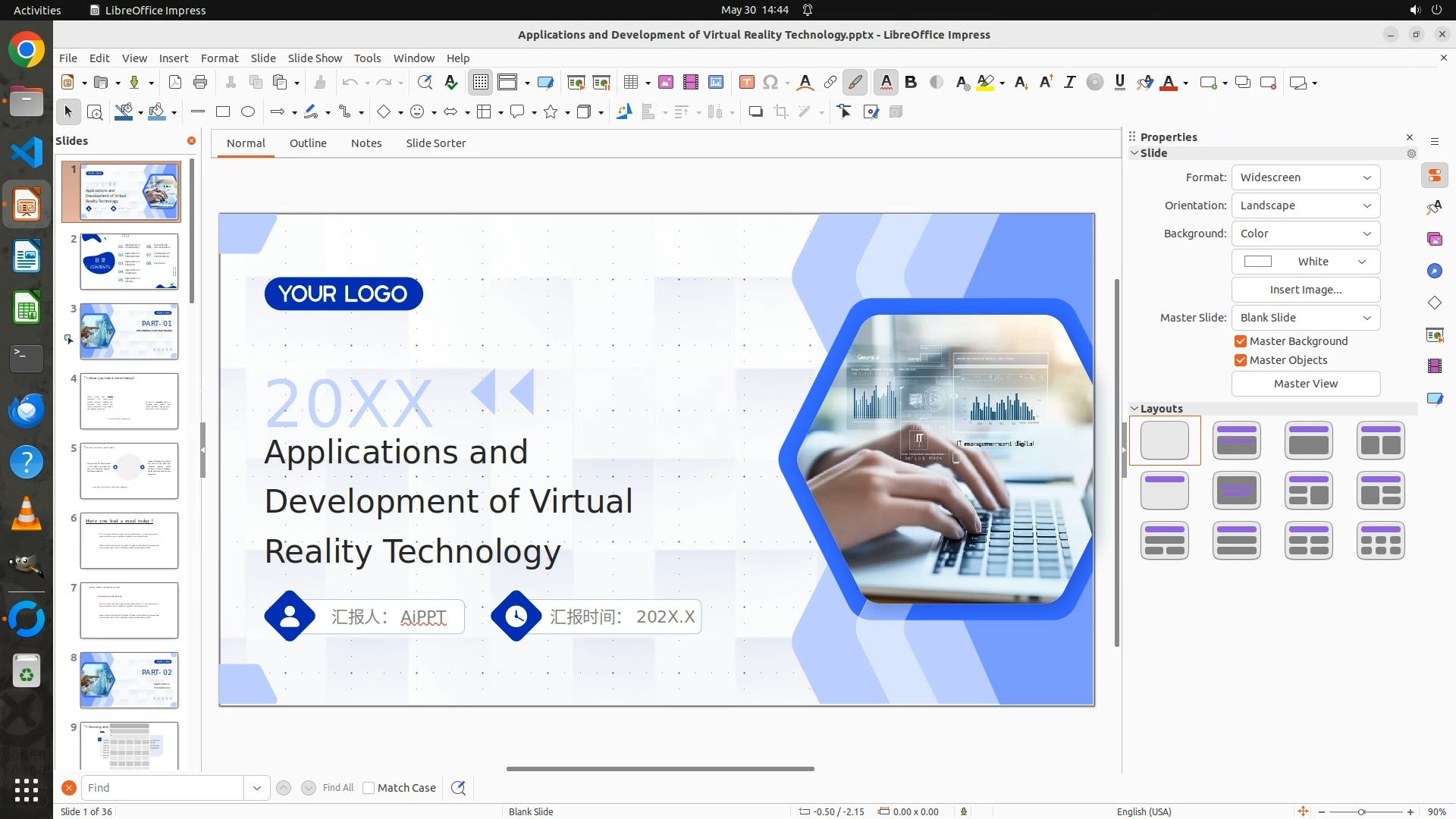Click the Insert Image toolbar icon
This screenshot has width=1456, height=819.
click(x=666, y=83)
